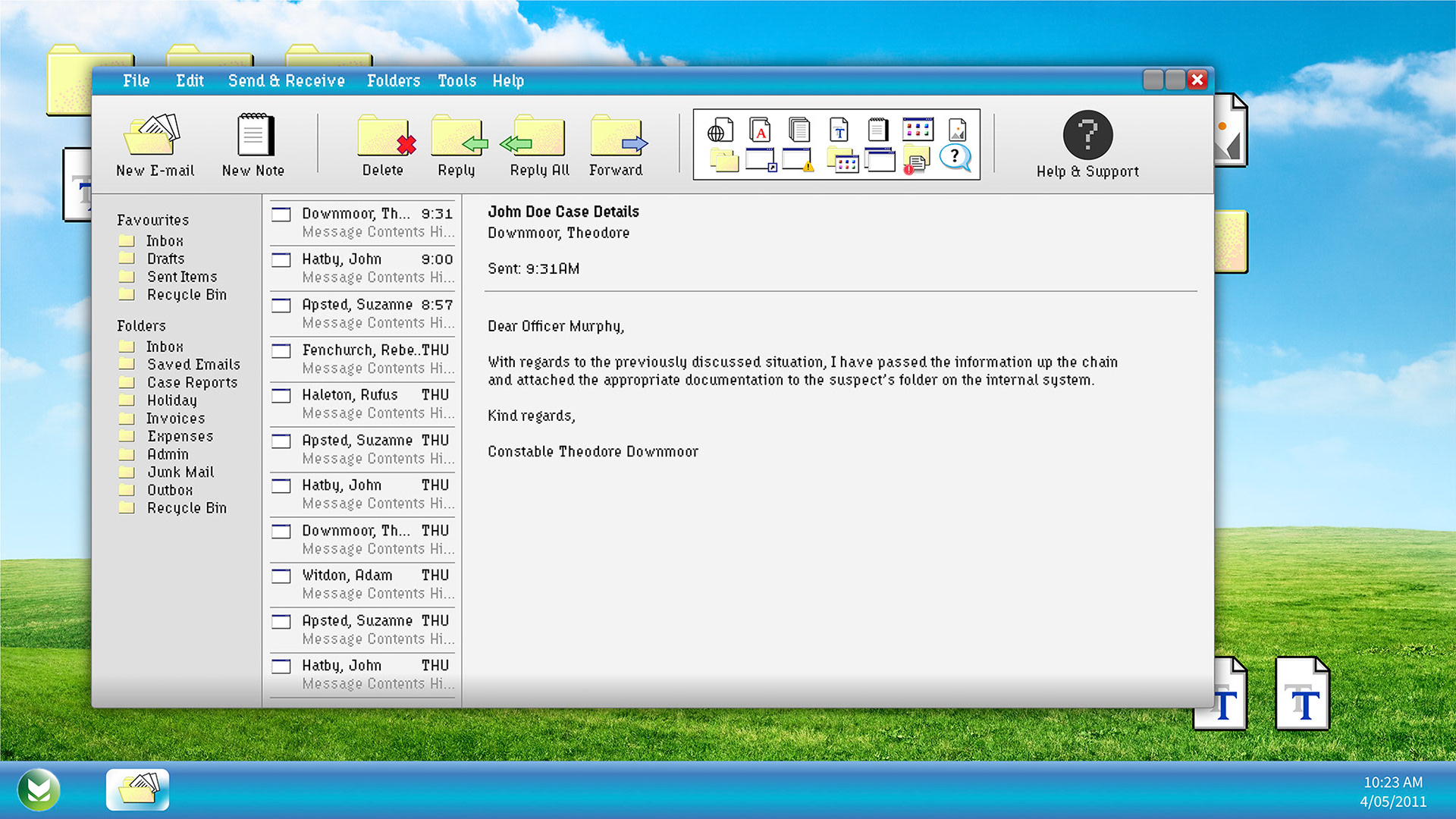Click the colored grid window icon
The image size is (1456, 819).
pyautogui.click(x=918, y=130)
